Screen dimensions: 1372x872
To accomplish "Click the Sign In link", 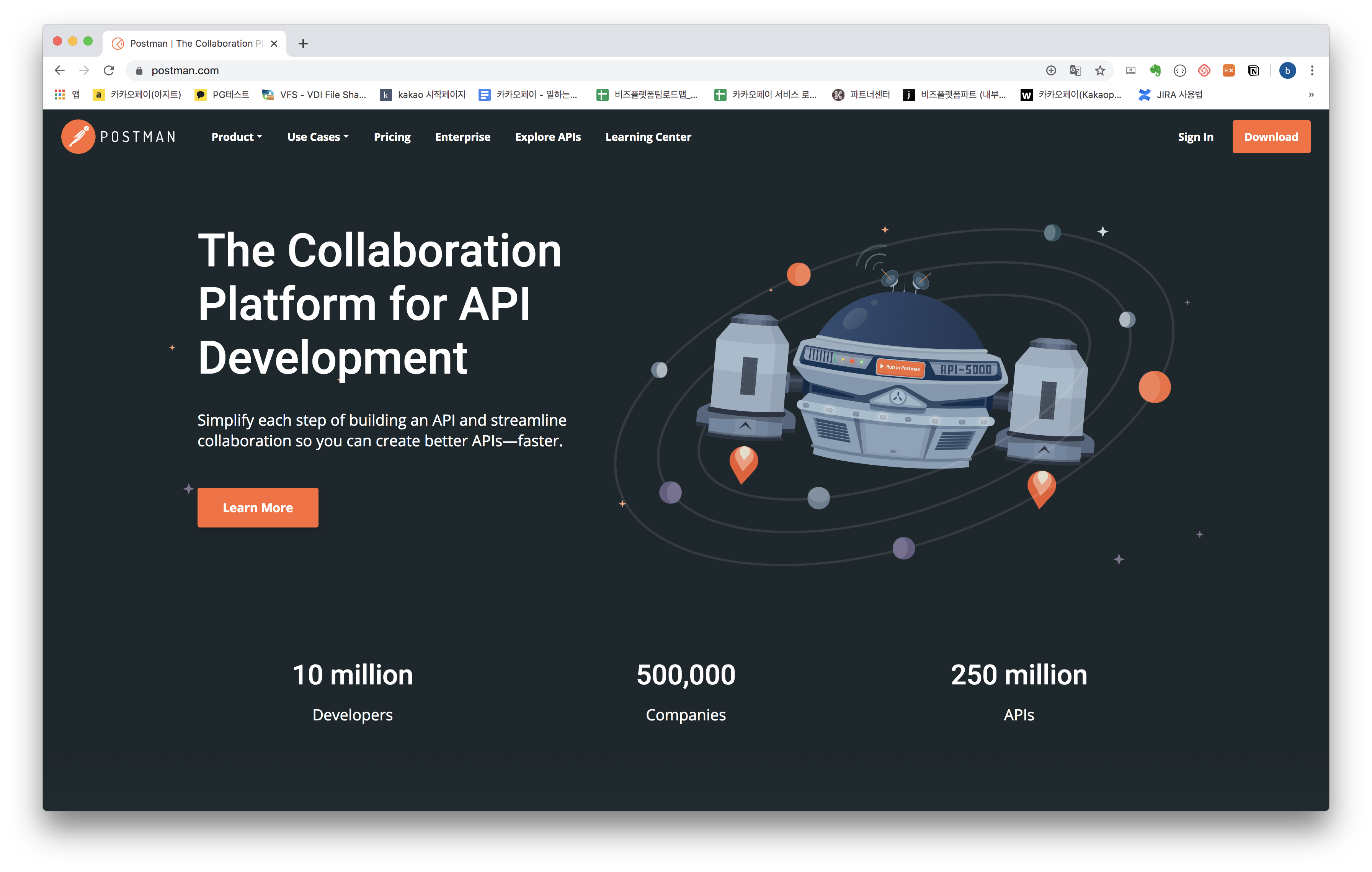I will (1196, 137).
